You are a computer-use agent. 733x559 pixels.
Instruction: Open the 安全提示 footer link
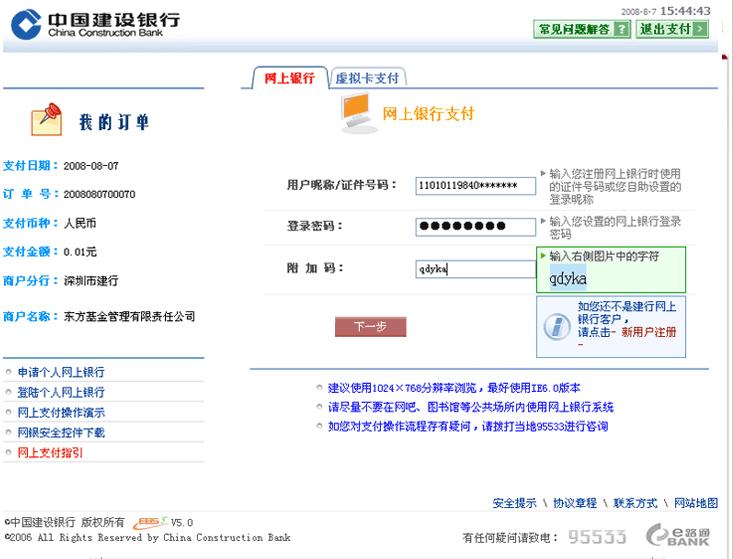514,503
